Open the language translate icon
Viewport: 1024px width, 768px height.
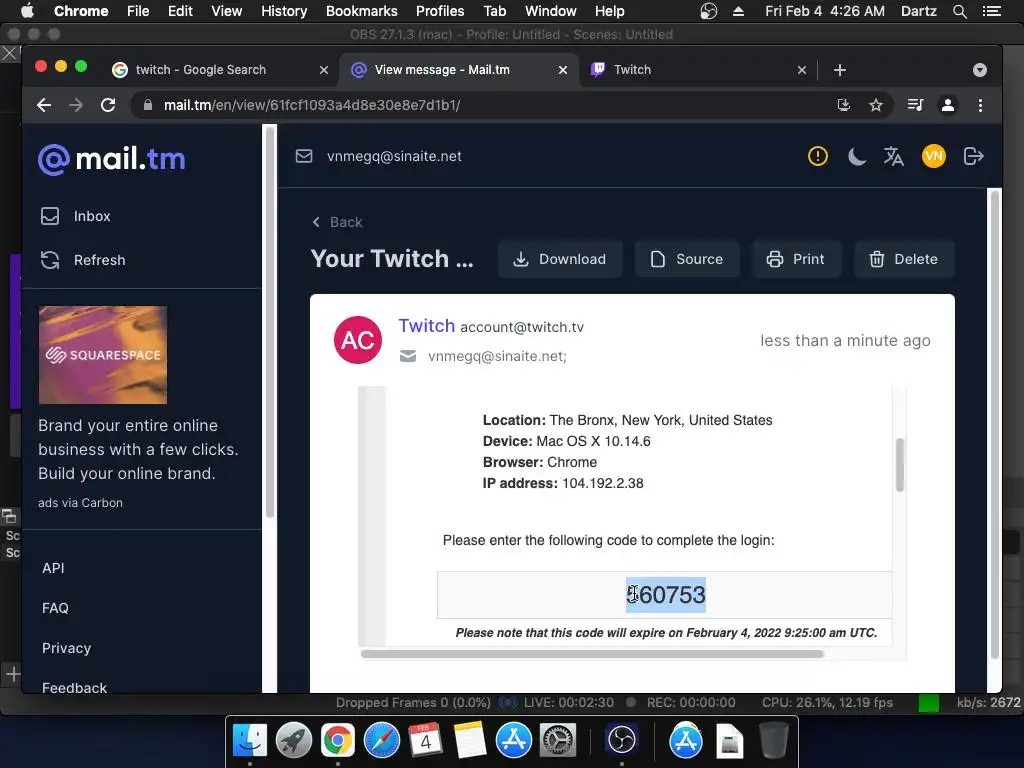click(893, 156)
